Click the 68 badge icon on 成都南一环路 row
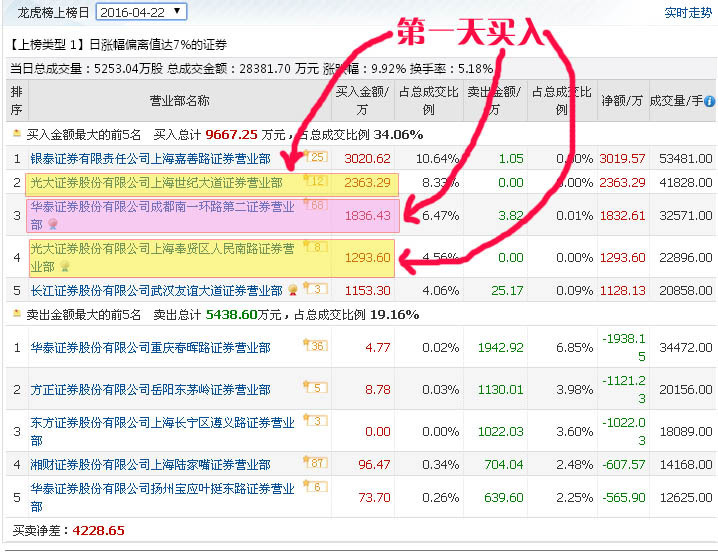Viewport: 718px width, 553px height. 315,205
